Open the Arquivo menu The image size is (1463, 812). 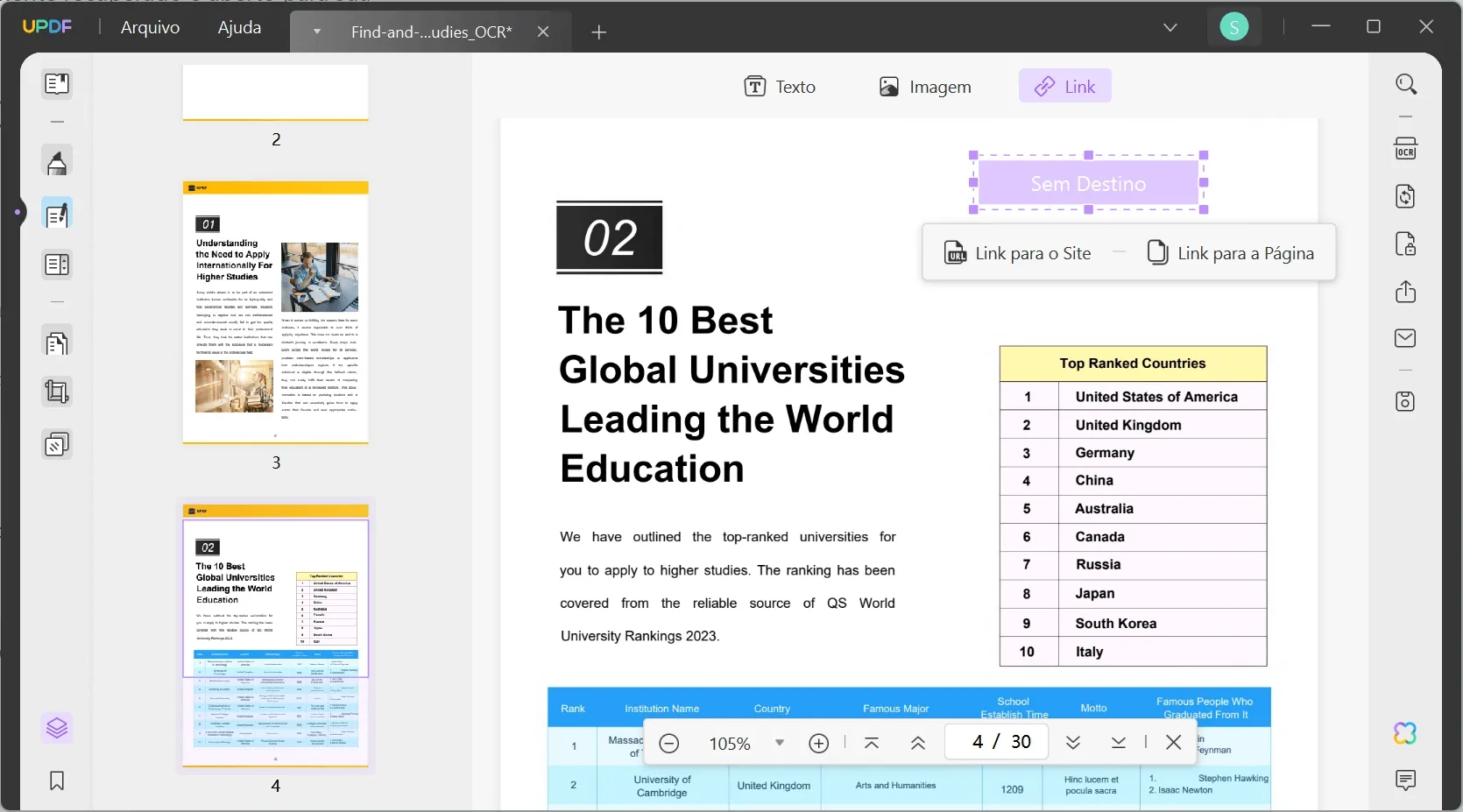tap(150, 27)
